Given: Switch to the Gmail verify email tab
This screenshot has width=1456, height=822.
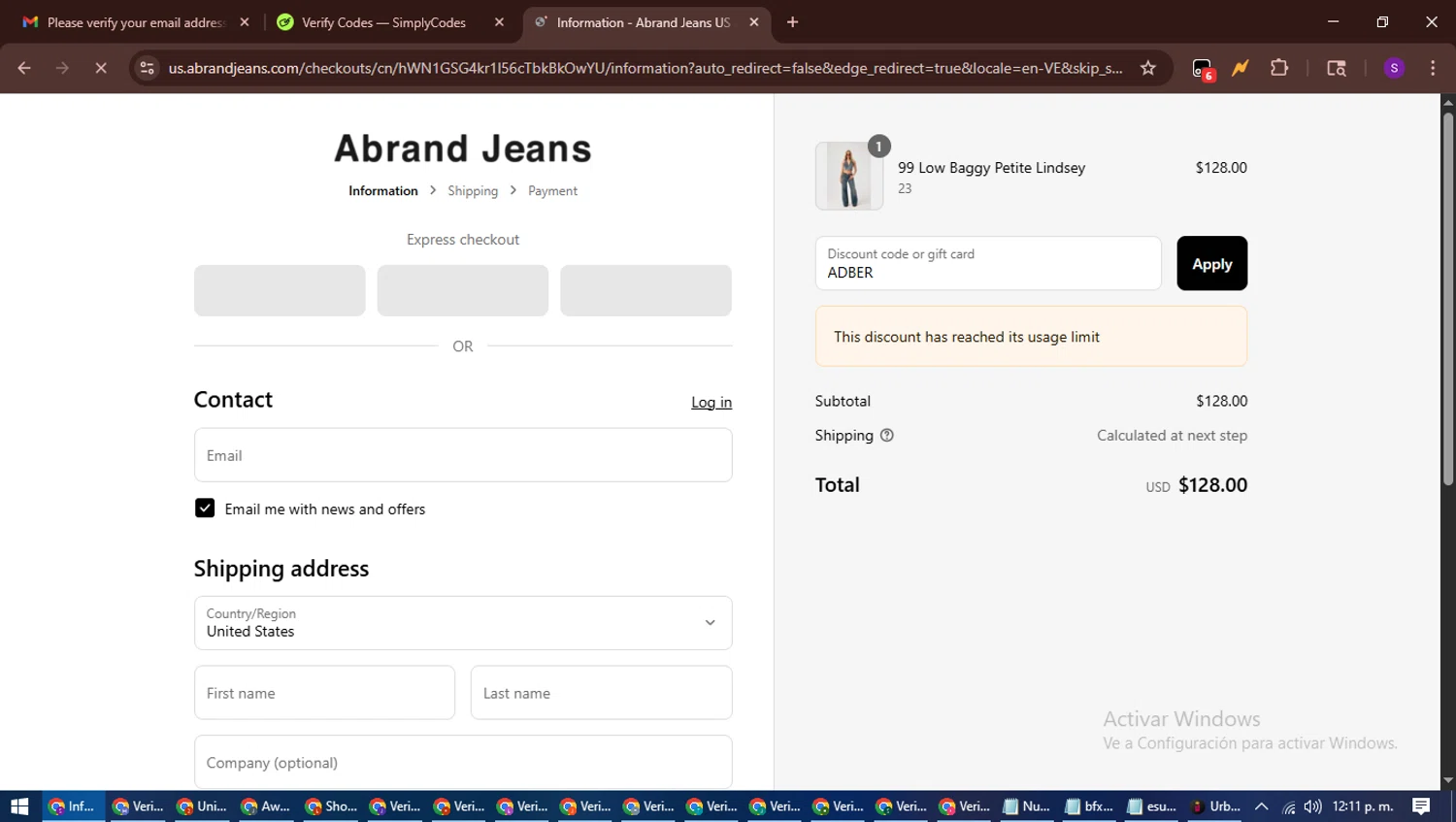Looking at the screenshot, I should tap(135, 22).
